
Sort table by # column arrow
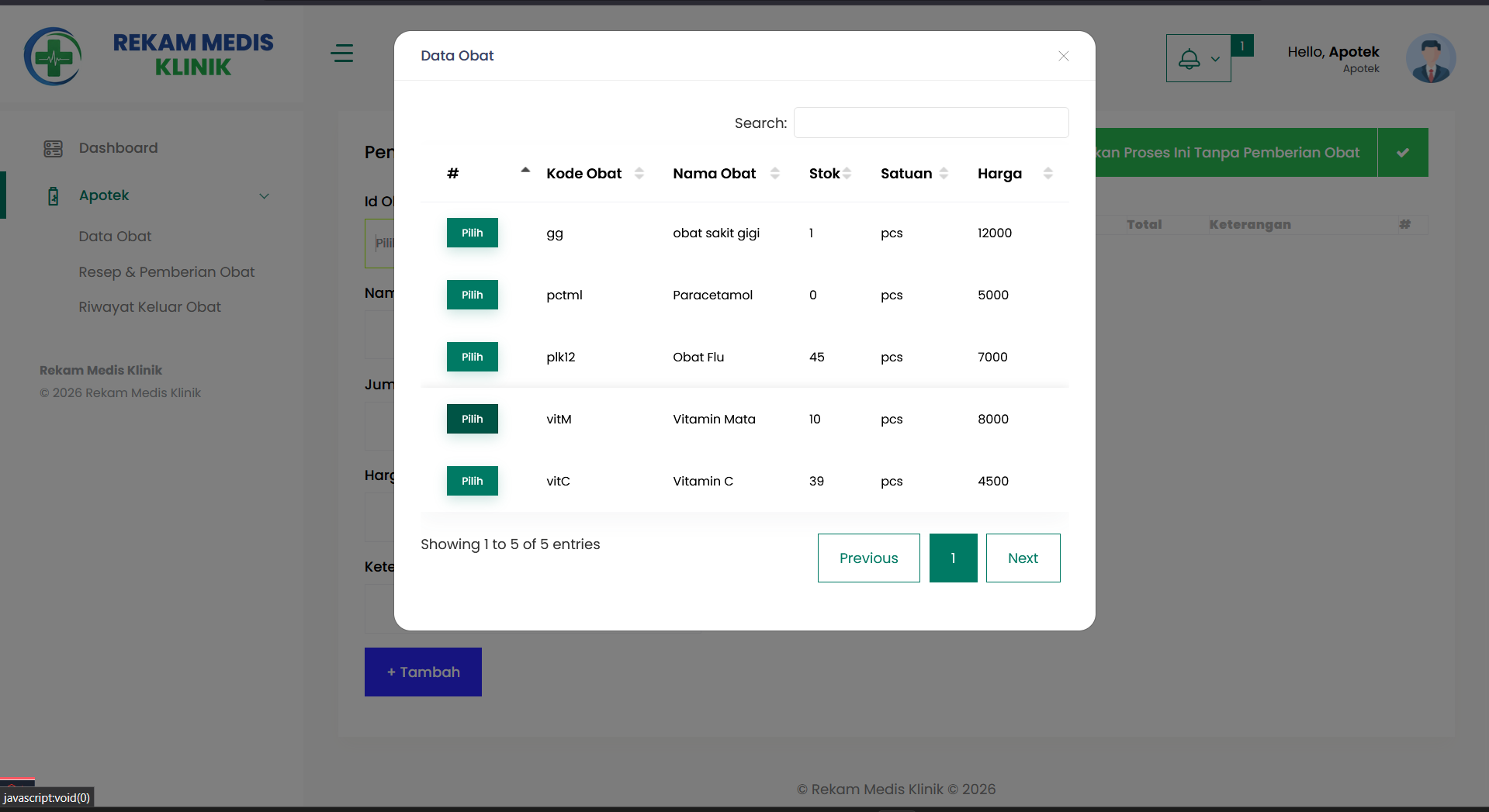[x=525, y=170]
